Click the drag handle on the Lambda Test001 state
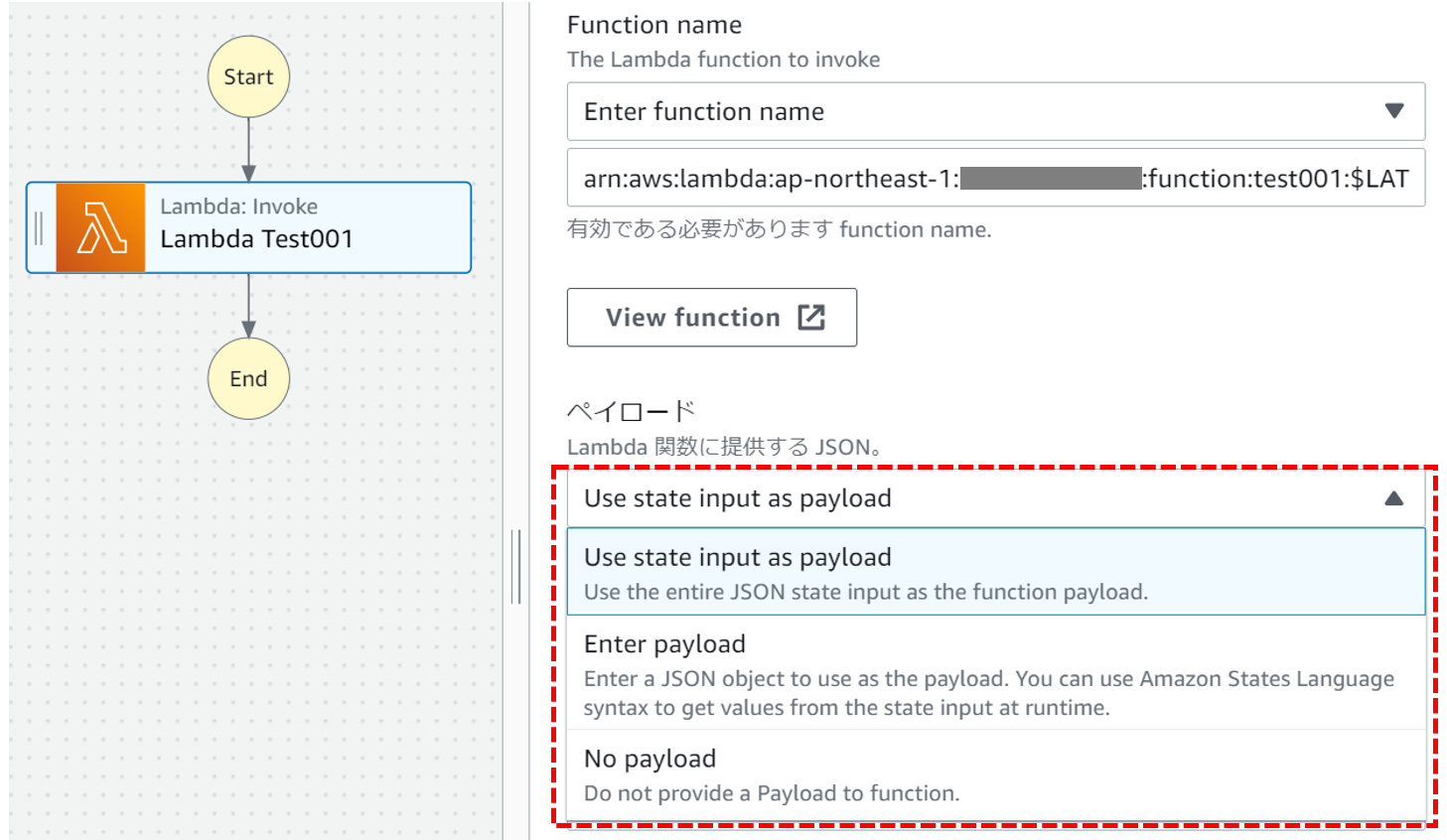The height and width of the screenshot is (840, 1447). pos(39,228)
